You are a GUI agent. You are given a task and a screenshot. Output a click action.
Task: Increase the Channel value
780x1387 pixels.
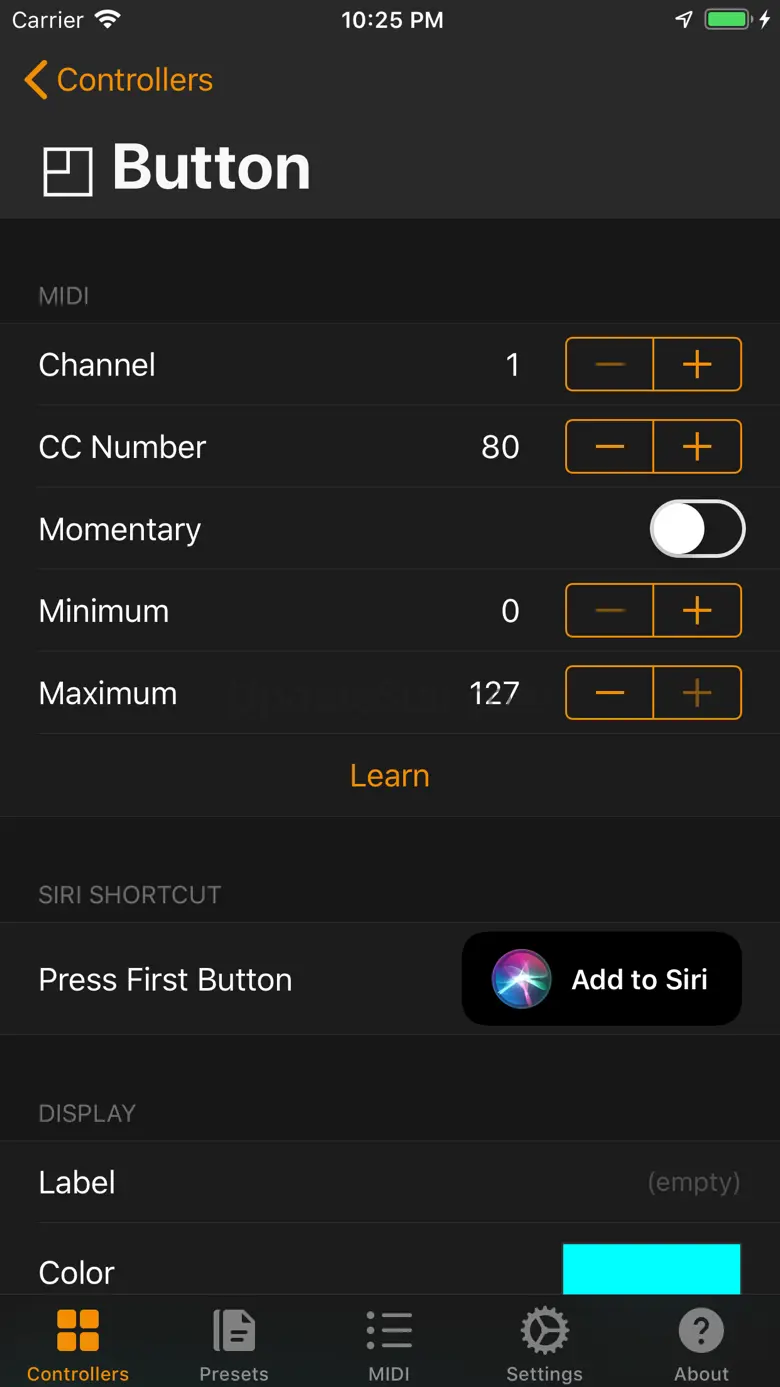pyautogui.click(x=697, y=364)
